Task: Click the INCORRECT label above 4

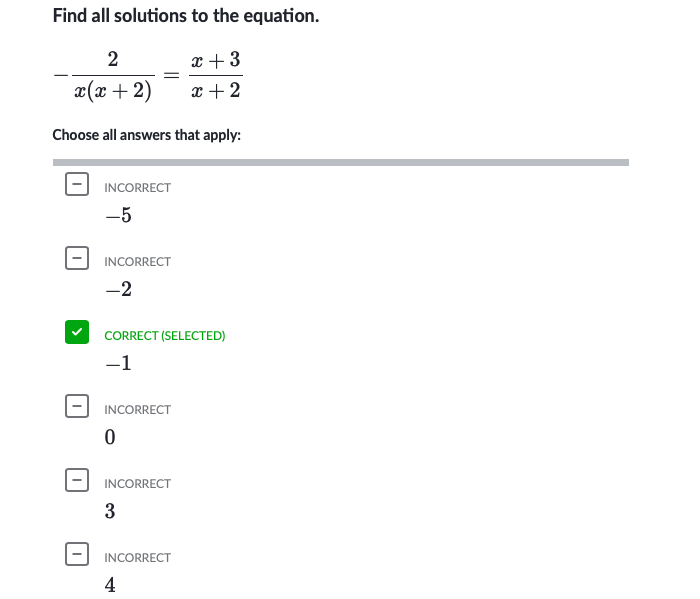Action: (x=138, y=558)
